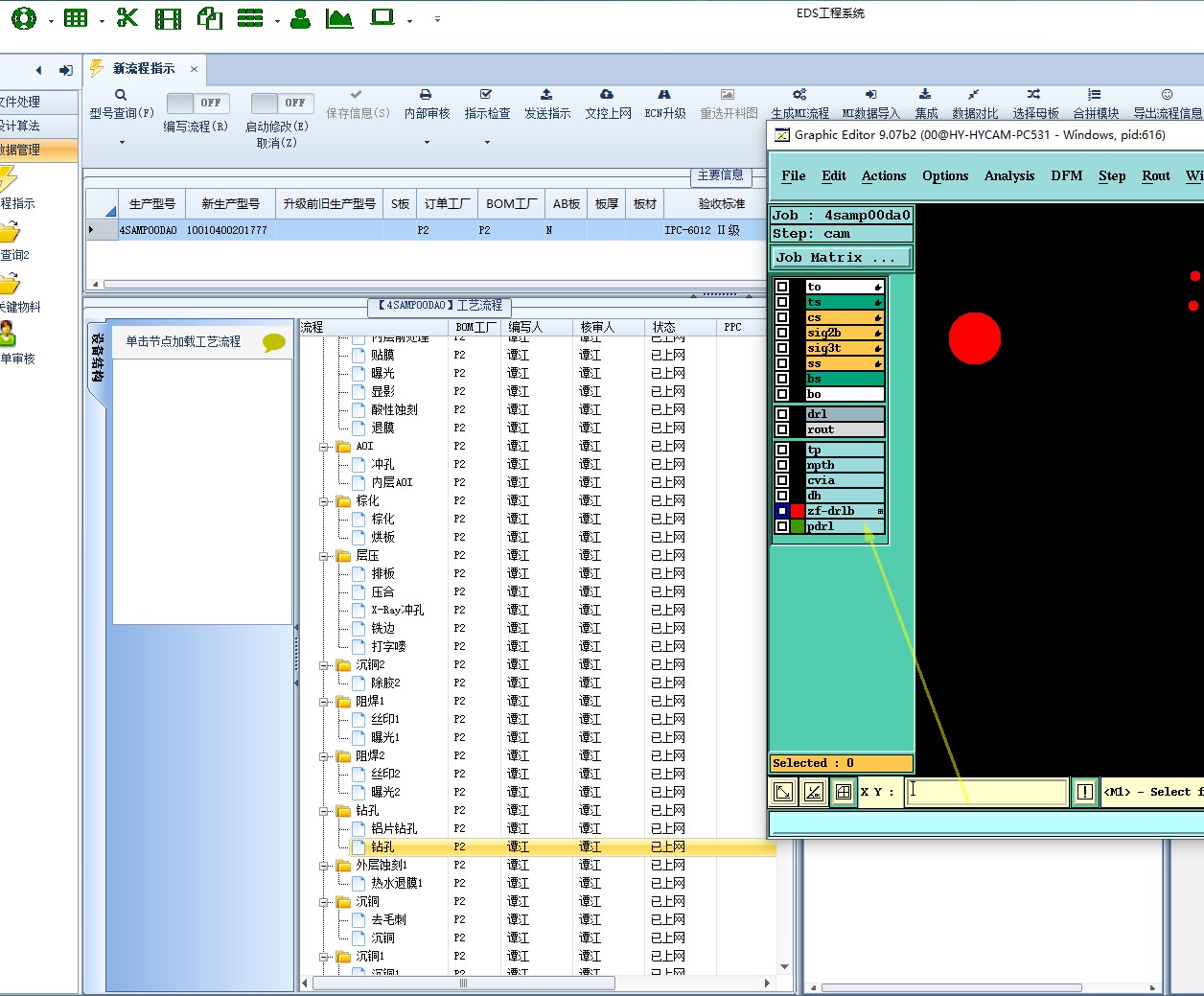Click the 发送指示 upload icon

click(546, 95)
